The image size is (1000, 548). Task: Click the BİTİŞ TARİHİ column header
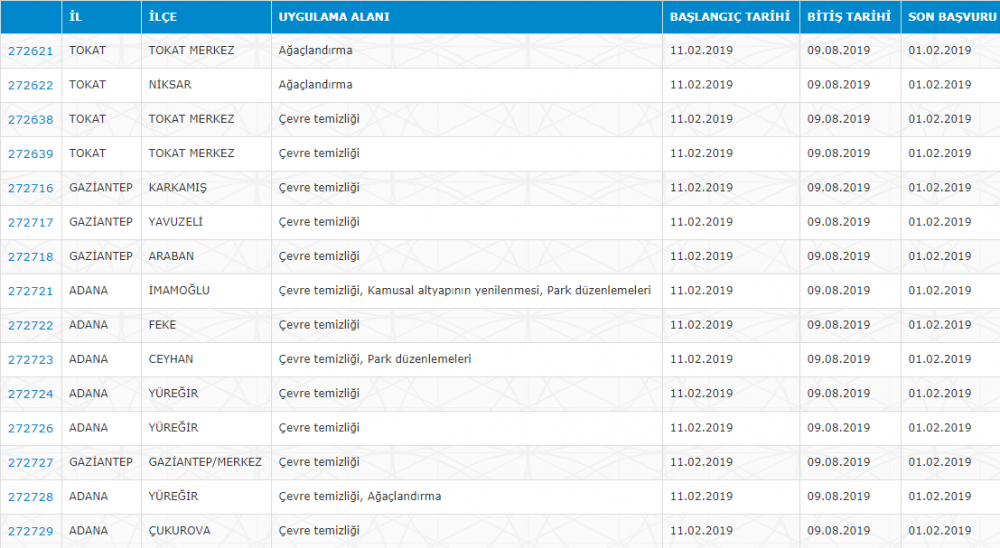(849, 17)
